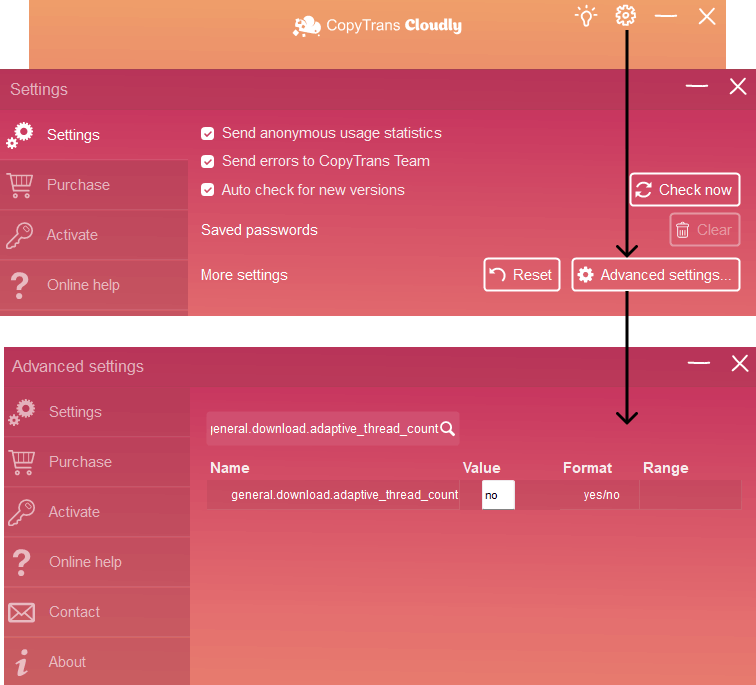Click the yes/no format cell

(601, 495)
